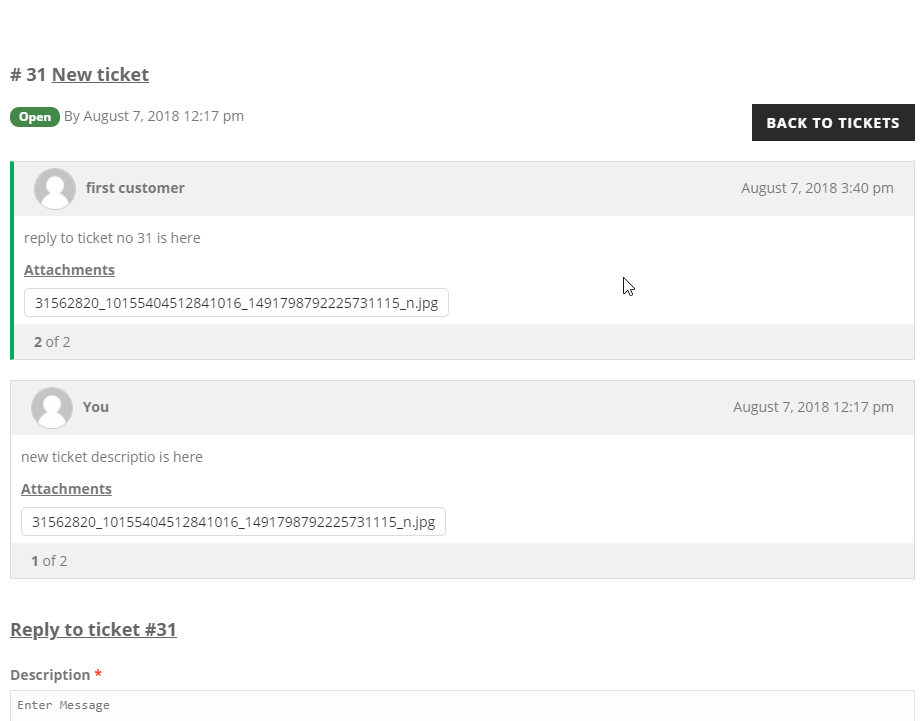Open attachment in your original ticket message

pyautogui.click(x=233, y=521)
